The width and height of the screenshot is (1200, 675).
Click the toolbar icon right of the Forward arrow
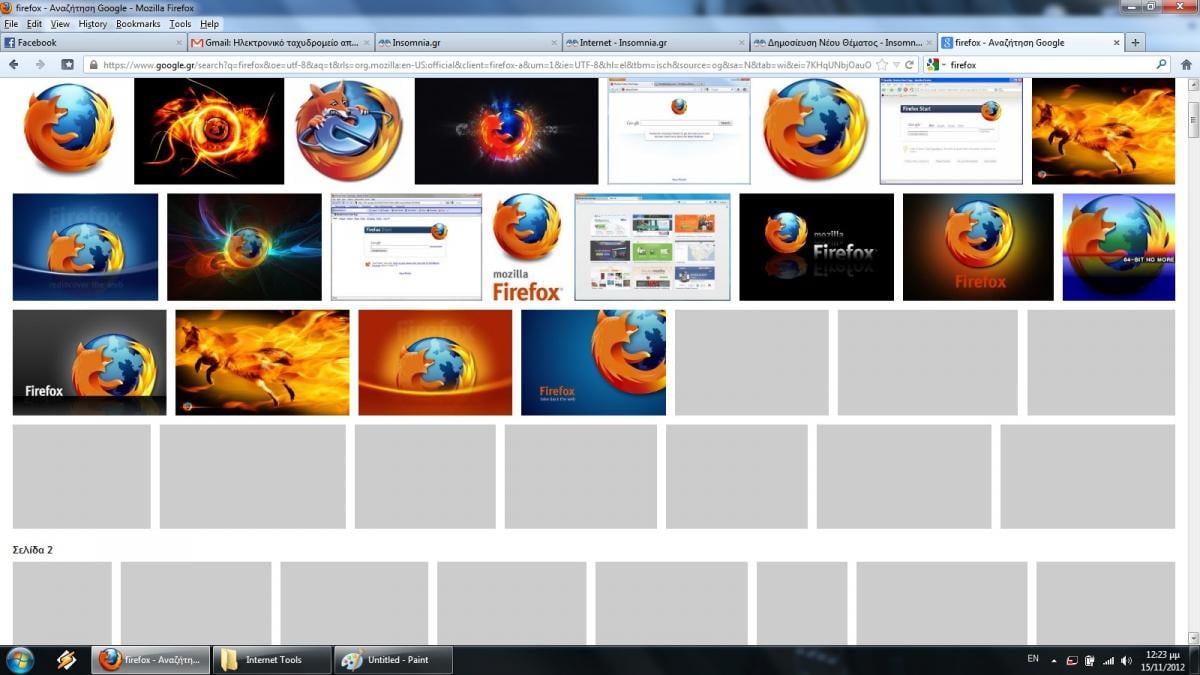[67, 64]
